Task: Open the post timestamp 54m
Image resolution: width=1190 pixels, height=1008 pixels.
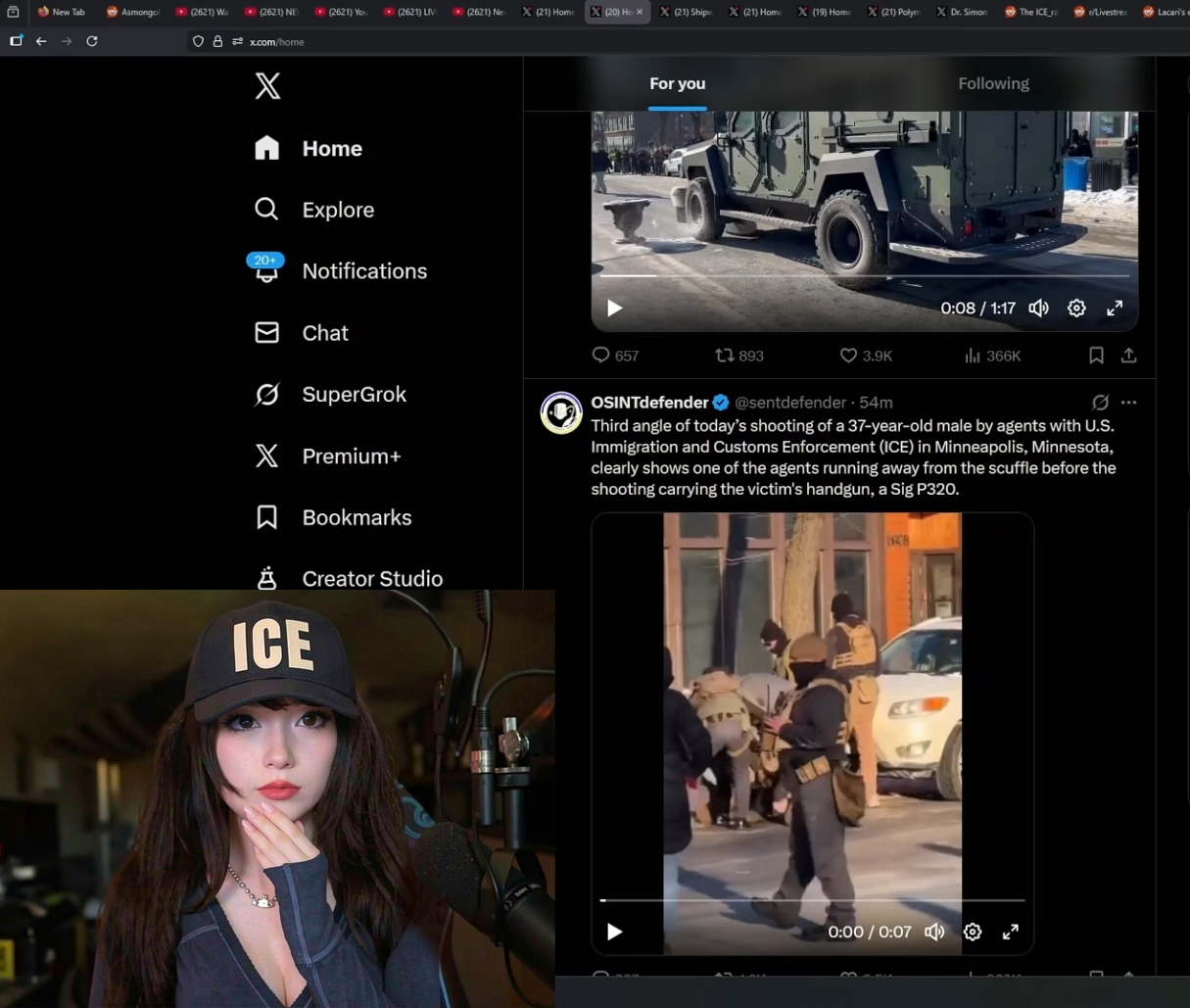Action: (x=876, y=403)
